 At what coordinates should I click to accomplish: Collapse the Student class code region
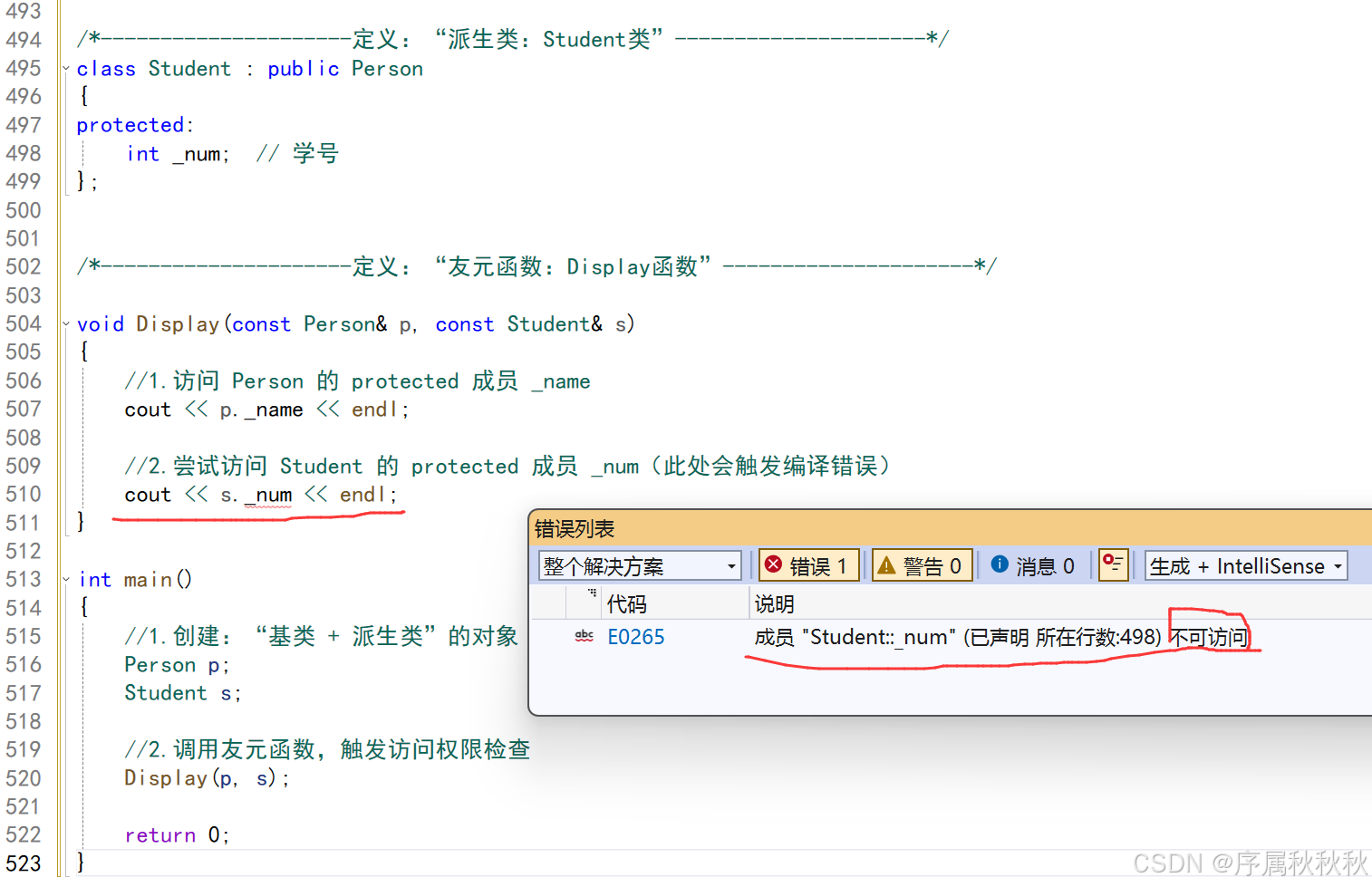(65, 68)
